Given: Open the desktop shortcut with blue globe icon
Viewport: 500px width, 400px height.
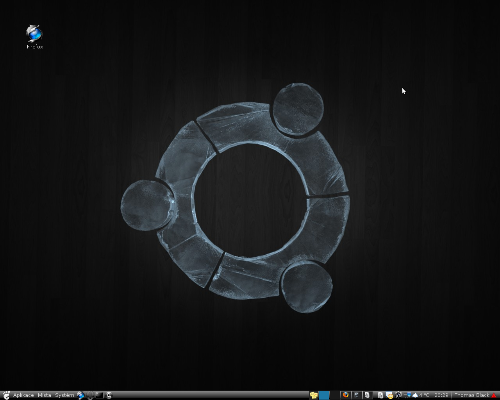Looking at the screenshot, I should click(x=34, y=36).
